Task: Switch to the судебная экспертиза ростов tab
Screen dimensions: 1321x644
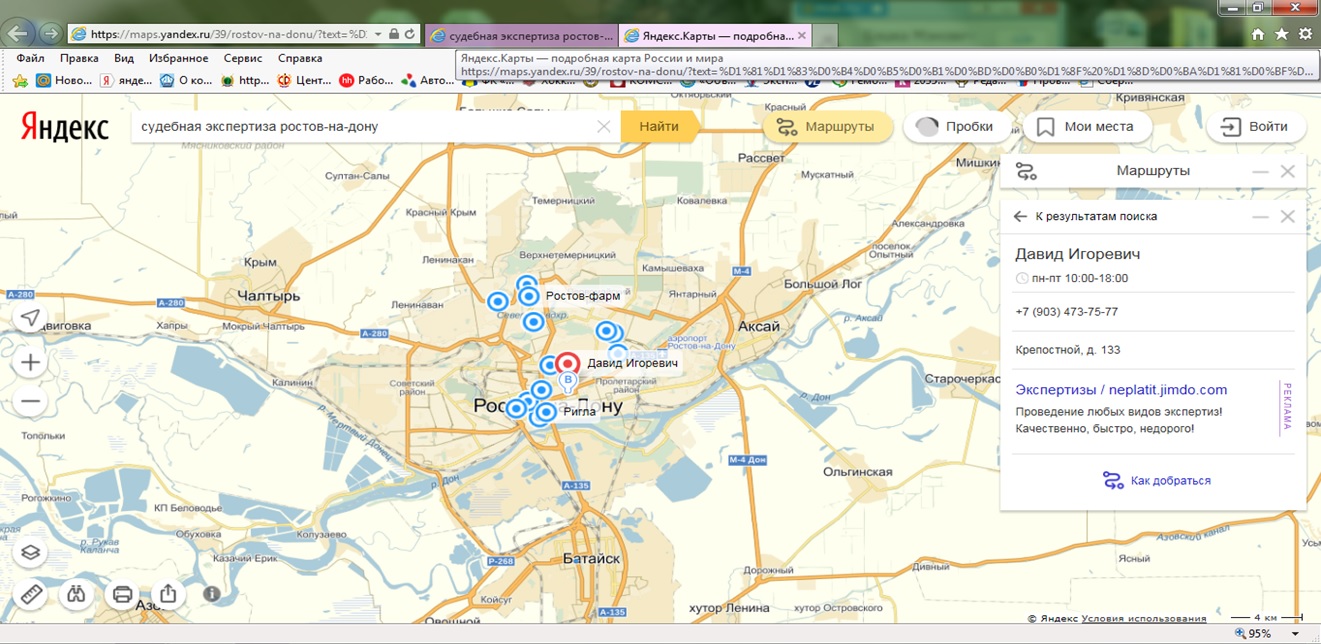Action: click(520, 35)
